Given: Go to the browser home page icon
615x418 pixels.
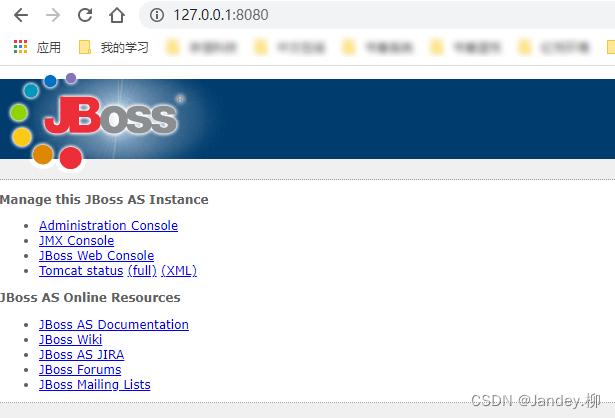Looking at the screenshot, I should 117,15.
